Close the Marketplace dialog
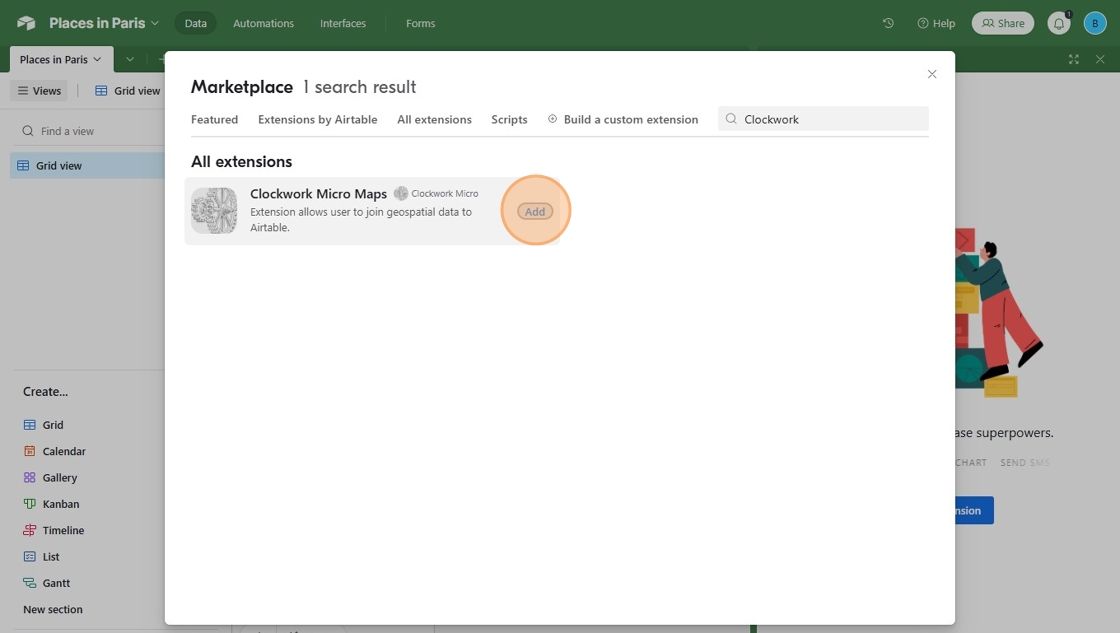This screenshot has width=1120, height=633. (931, 74)
